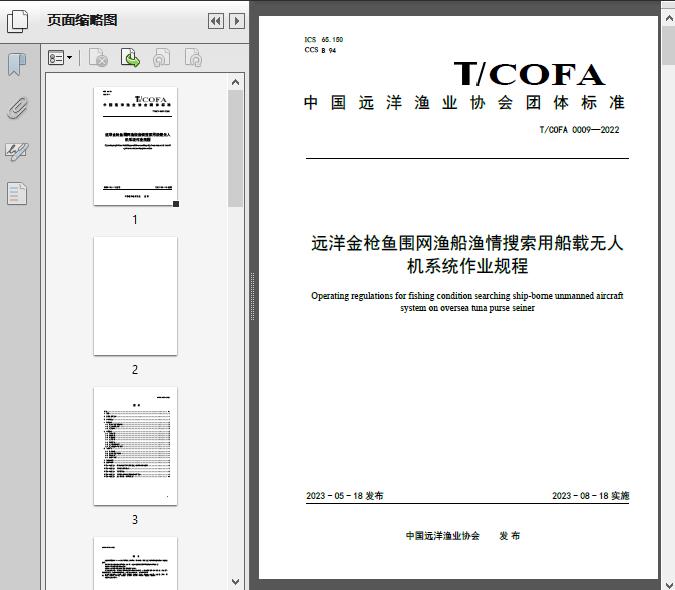The image size is (675, 590).
Task: Select page 1 thumbnail
Action: 135,146
